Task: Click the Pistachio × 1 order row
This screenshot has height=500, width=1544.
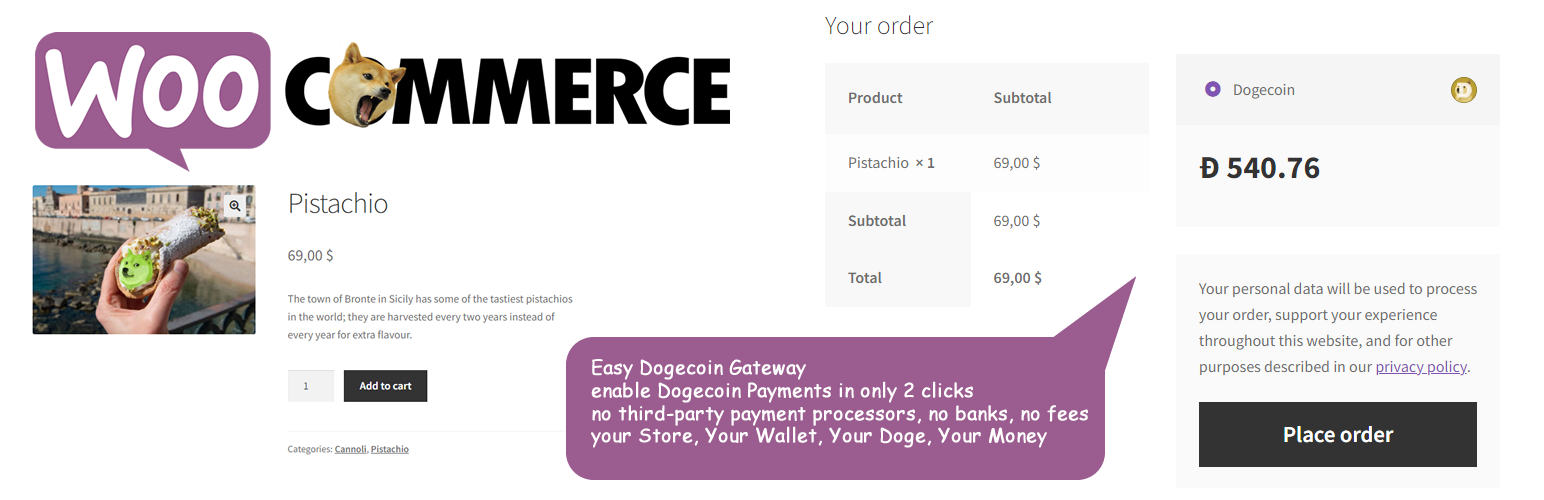Action: (891, 162)
